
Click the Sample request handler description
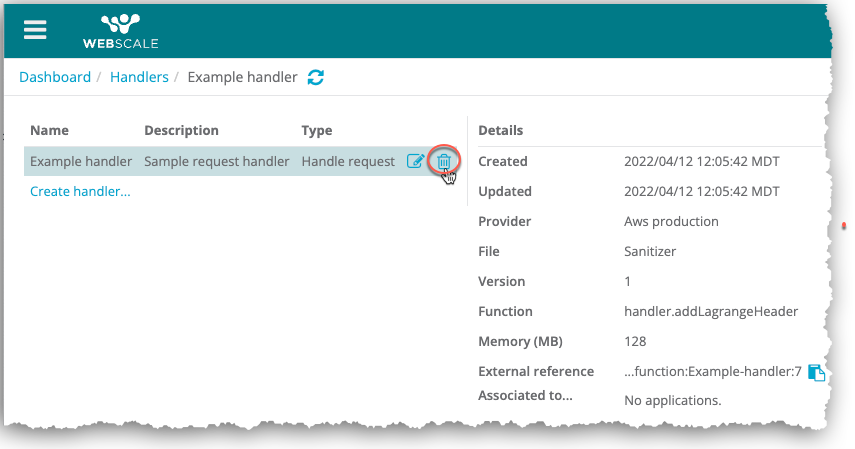(216, 161)
